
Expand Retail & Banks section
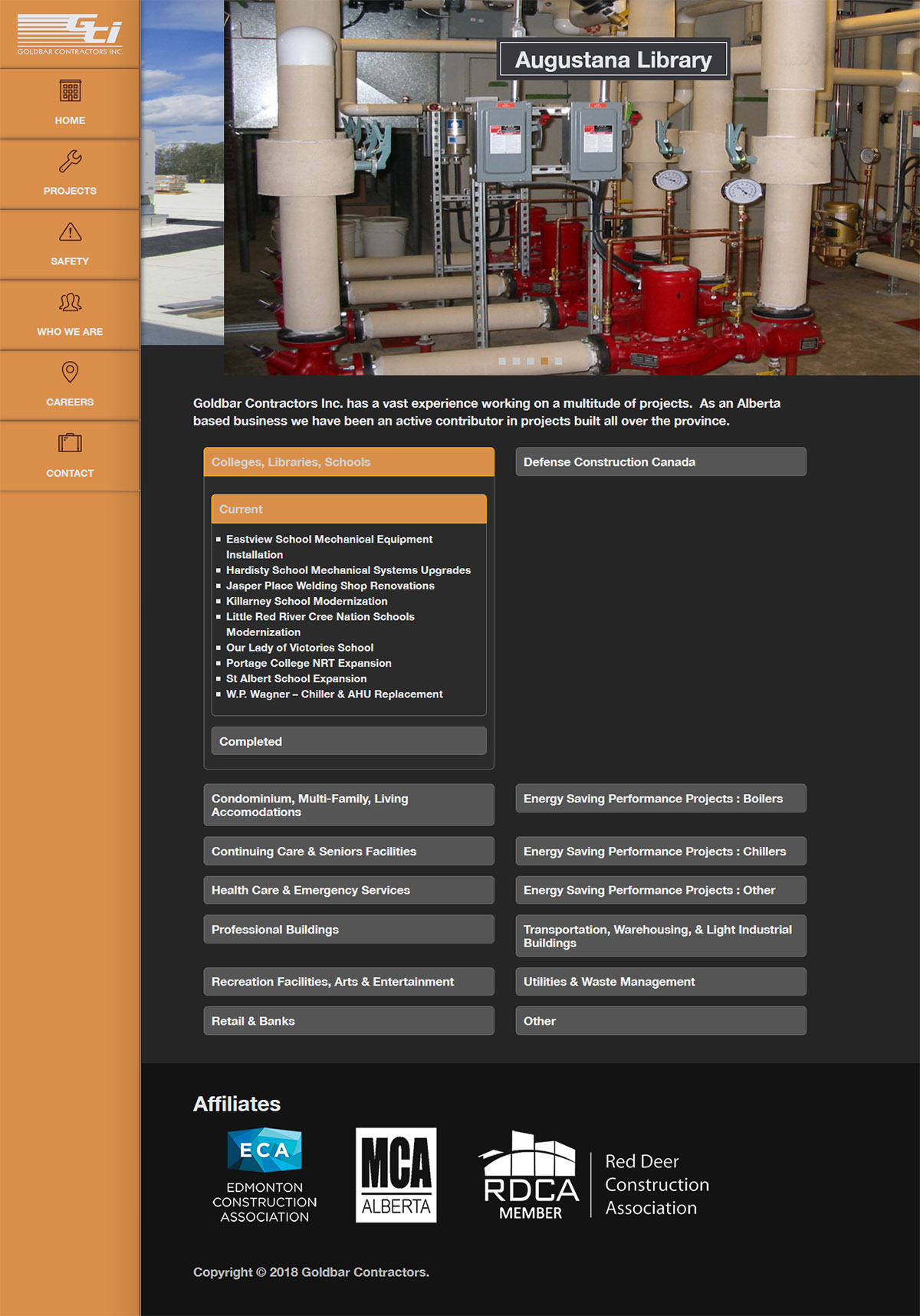[x=349, y=1021]
